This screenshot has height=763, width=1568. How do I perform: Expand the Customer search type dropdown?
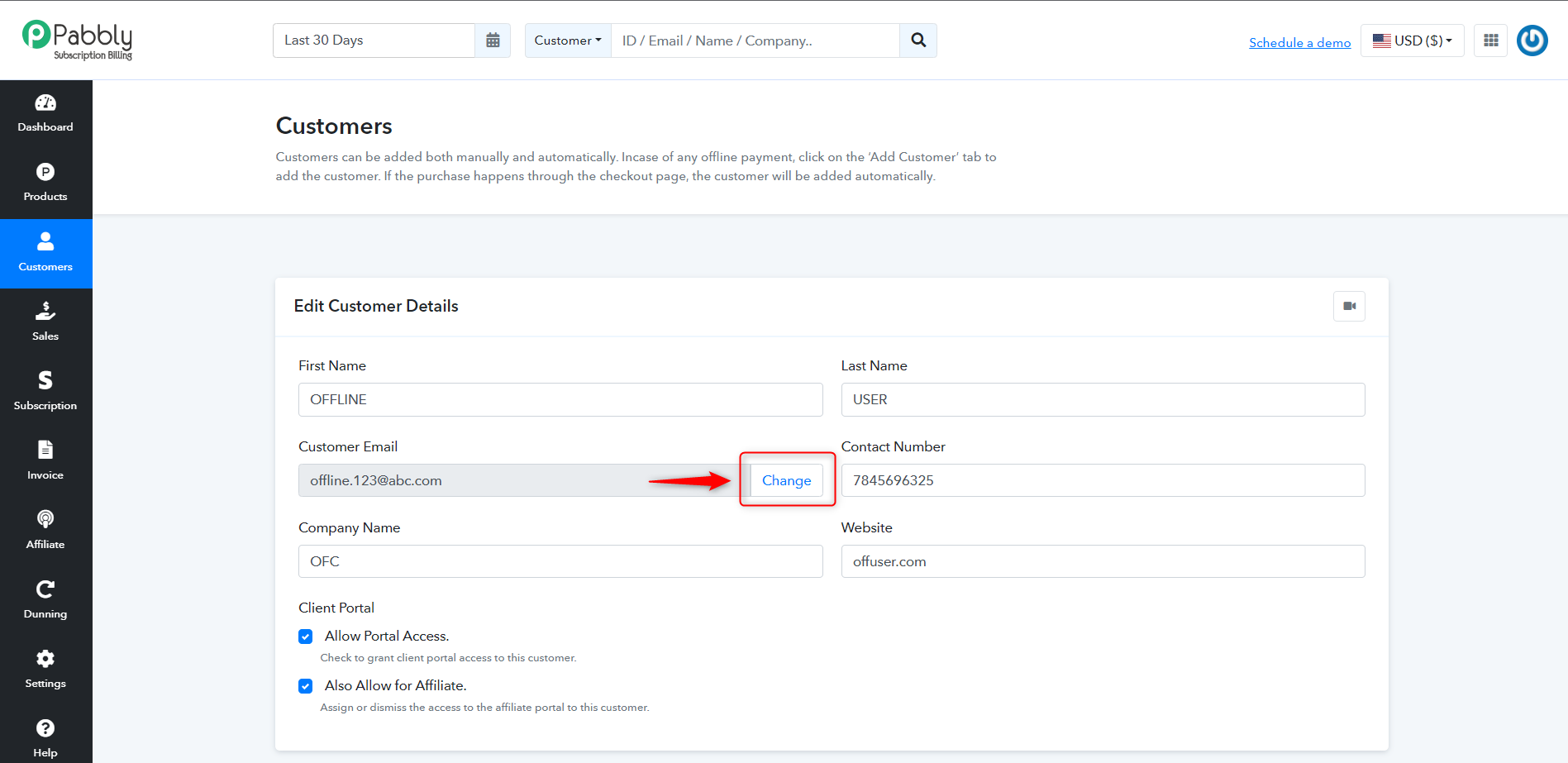(568, 41)
